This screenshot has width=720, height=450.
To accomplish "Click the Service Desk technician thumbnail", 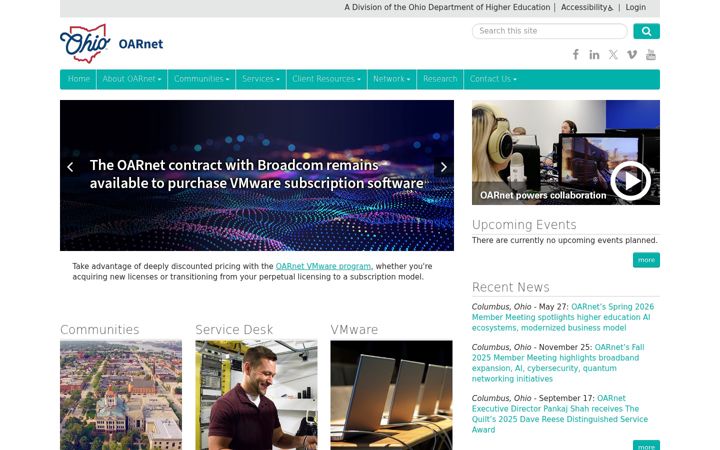I will (x=256, y=395).
